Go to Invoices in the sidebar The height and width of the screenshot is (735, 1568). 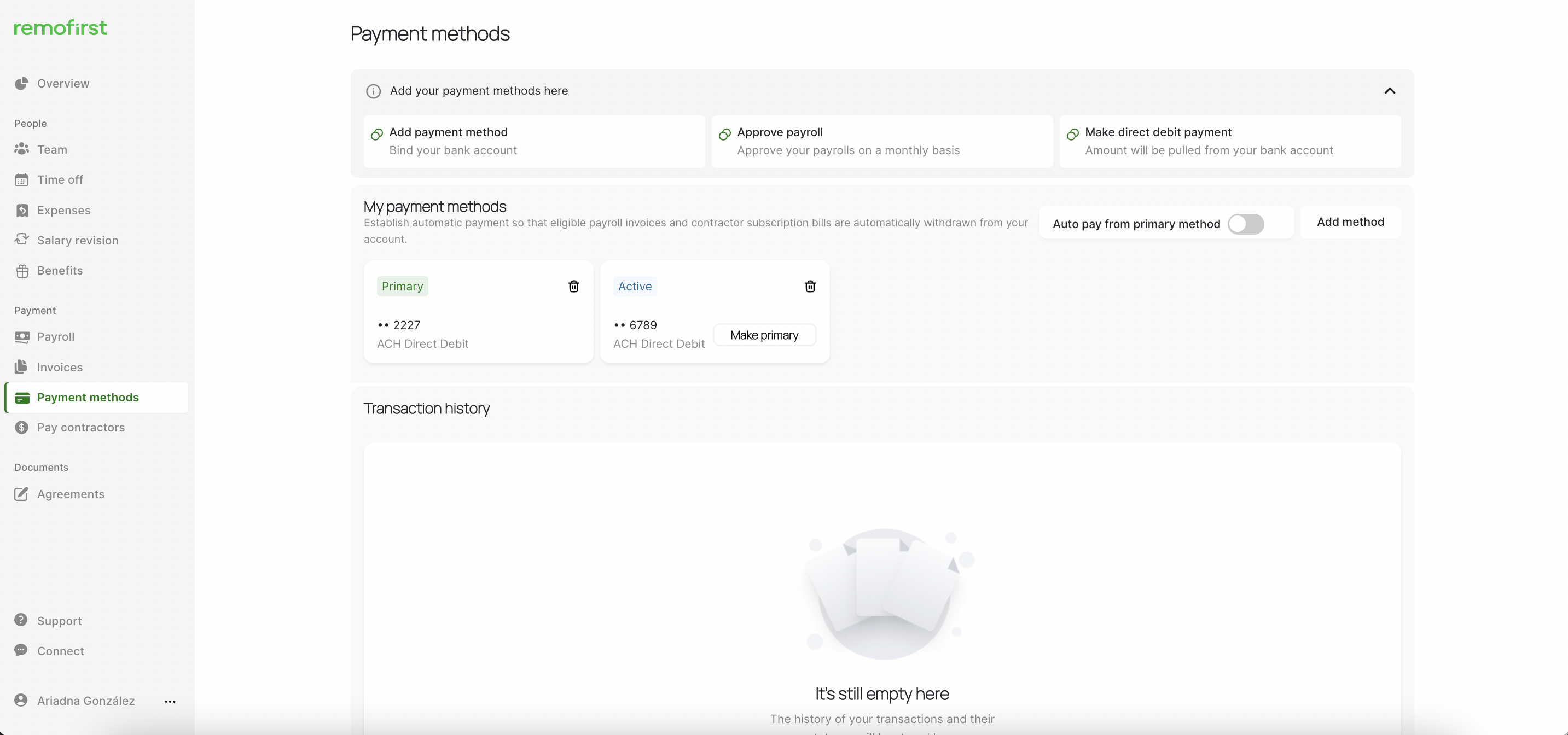[x=60, y=367]
